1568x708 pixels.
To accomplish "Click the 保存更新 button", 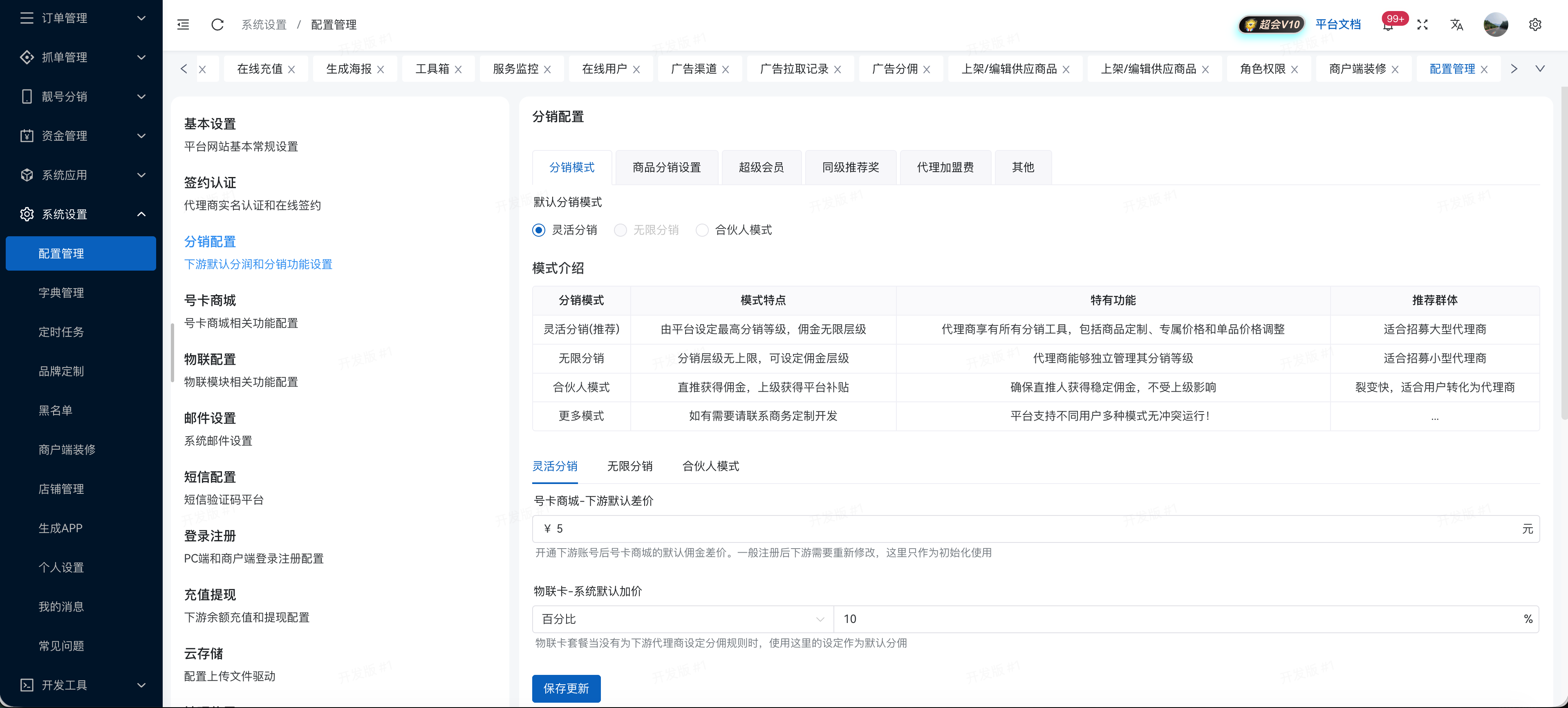I will click(x=566, y=688).
